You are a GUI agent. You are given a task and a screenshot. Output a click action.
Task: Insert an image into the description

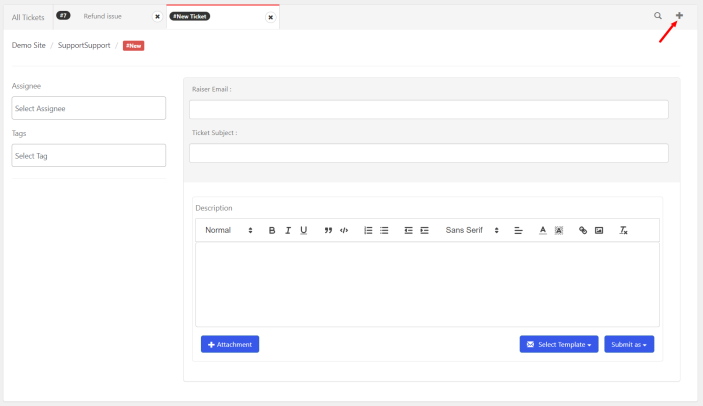(x=599, y=231)
